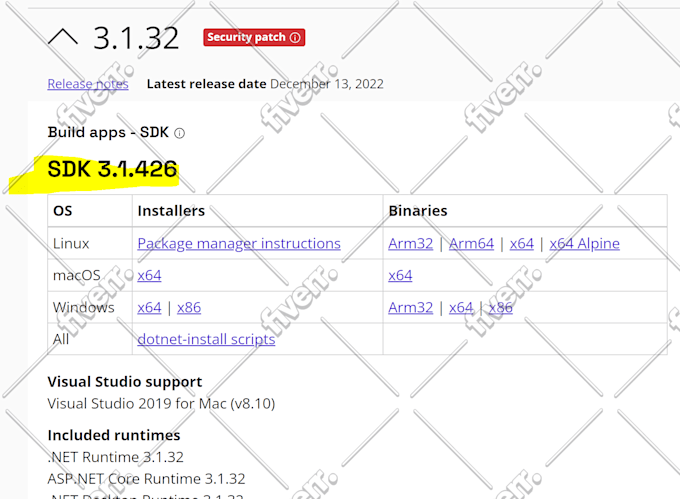
Task: Click the macOS row label
Action: [77, 275]
